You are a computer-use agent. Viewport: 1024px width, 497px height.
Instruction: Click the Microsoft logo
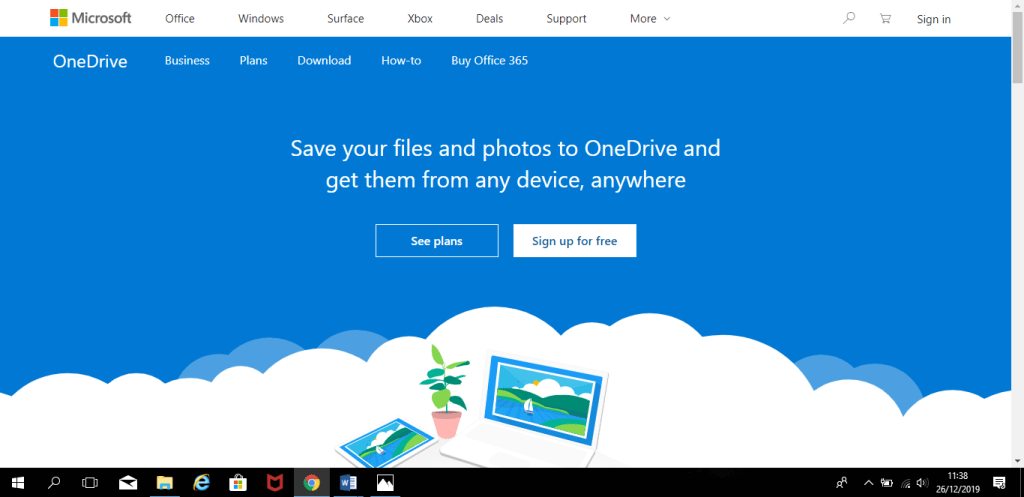coord(91,18)
